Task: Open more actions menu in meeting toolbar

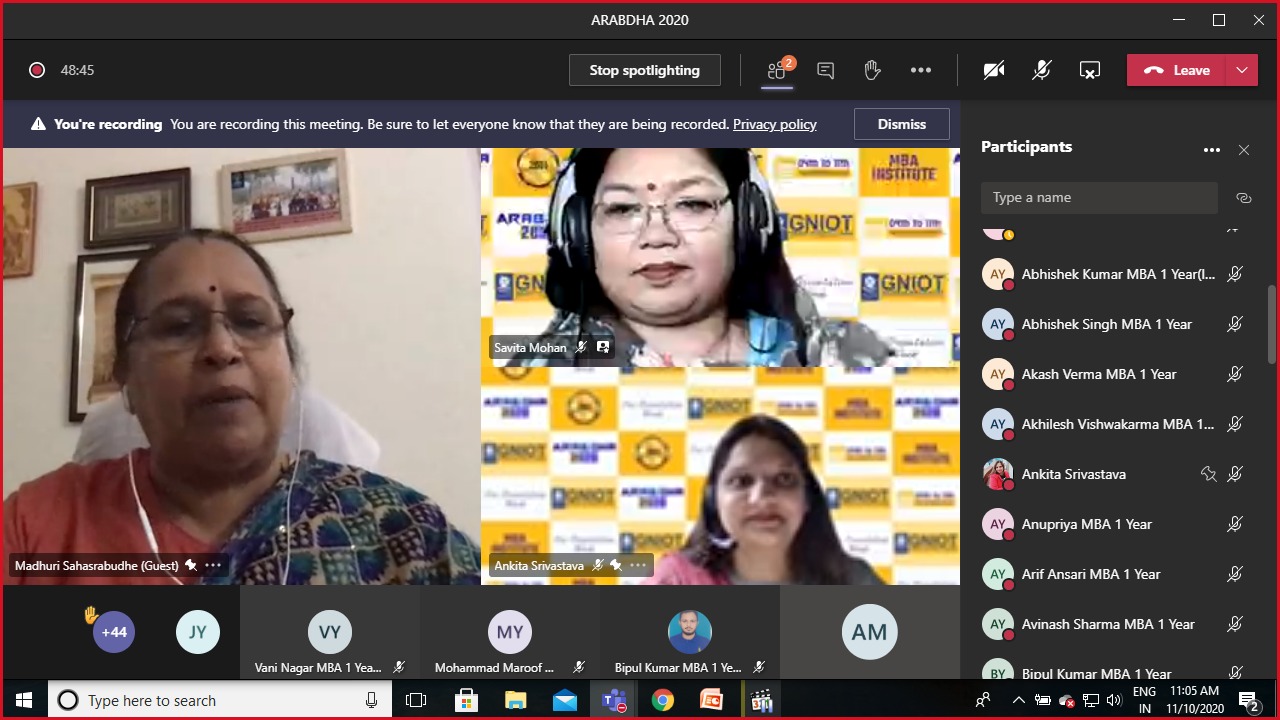Action: point(921,70)
